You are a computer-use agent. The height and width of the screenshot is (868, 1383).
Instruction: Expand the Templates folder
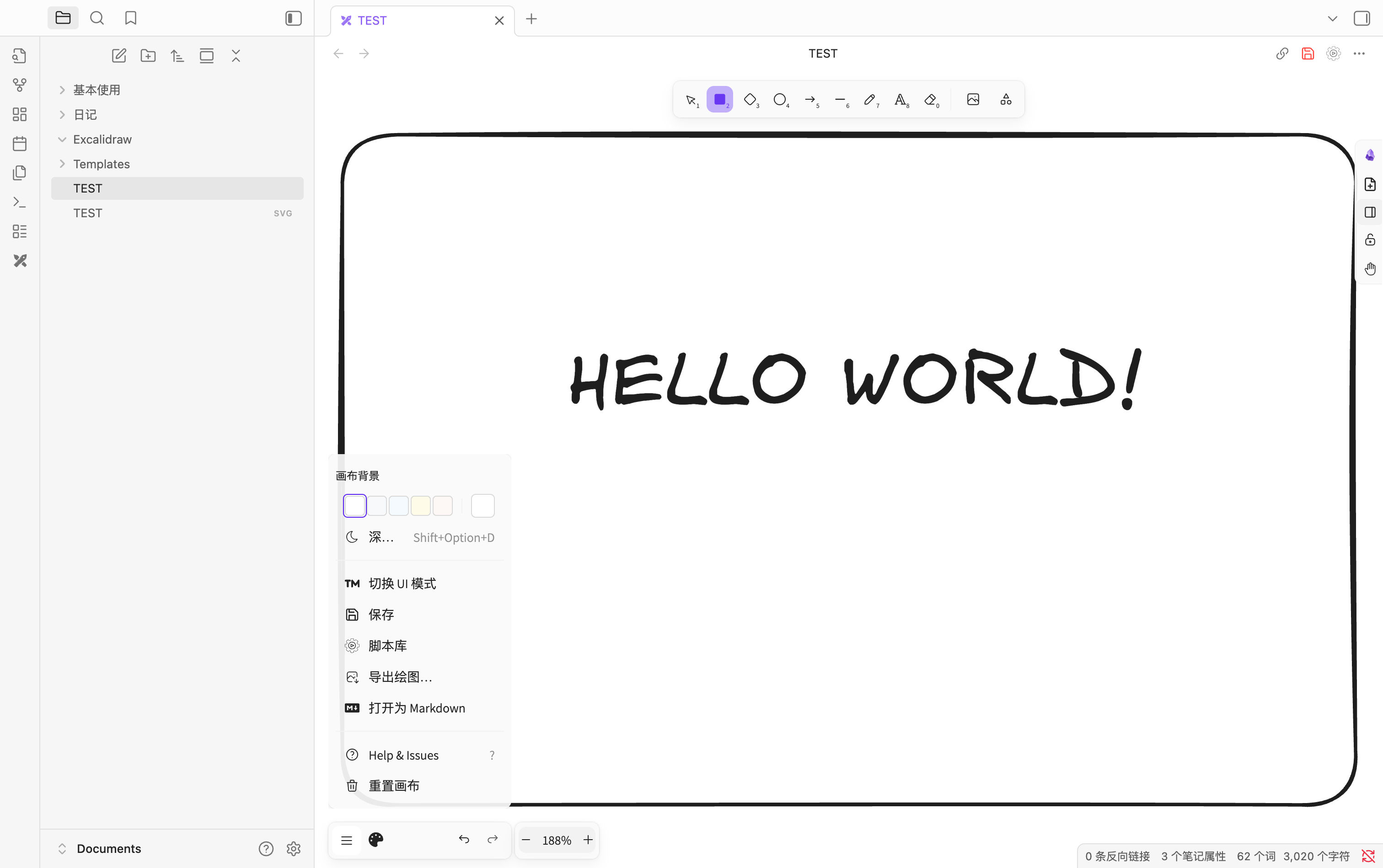pyautogui.click(x=101, y=164)
